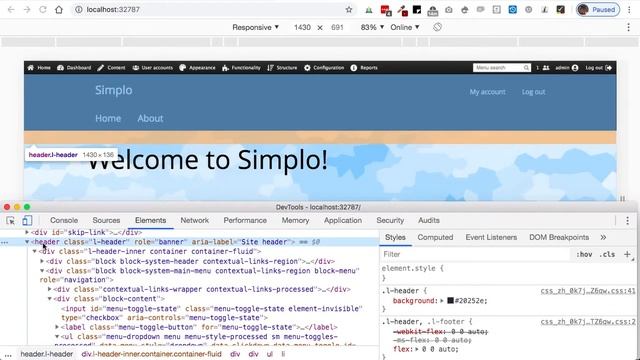Viewport: 640px width, 360px height.
Task: Click the admin user link in toolbar
Action: tap(567, 68)
